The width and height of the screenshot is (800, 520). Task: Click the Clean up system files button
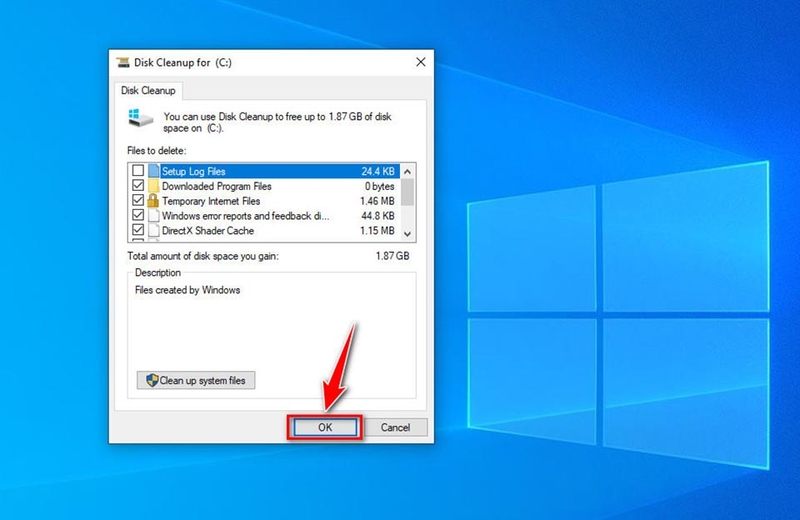point(196,380)
